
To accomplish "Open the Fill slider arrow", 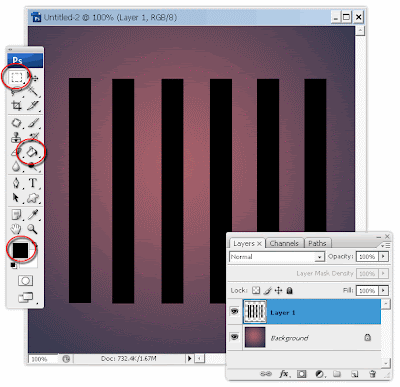I will (383, 291).
